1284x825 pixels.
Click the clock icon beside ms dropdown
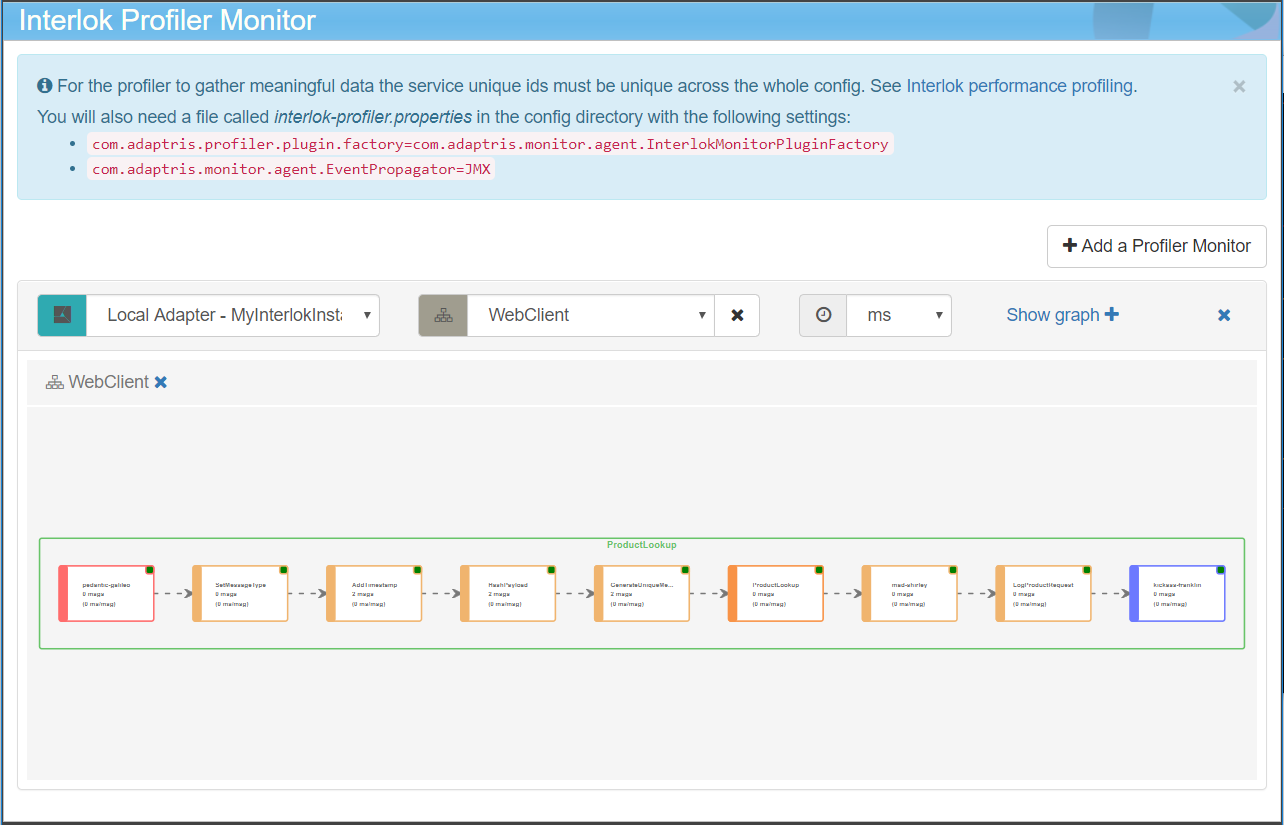pyautogui.click(x=823, y=315)
